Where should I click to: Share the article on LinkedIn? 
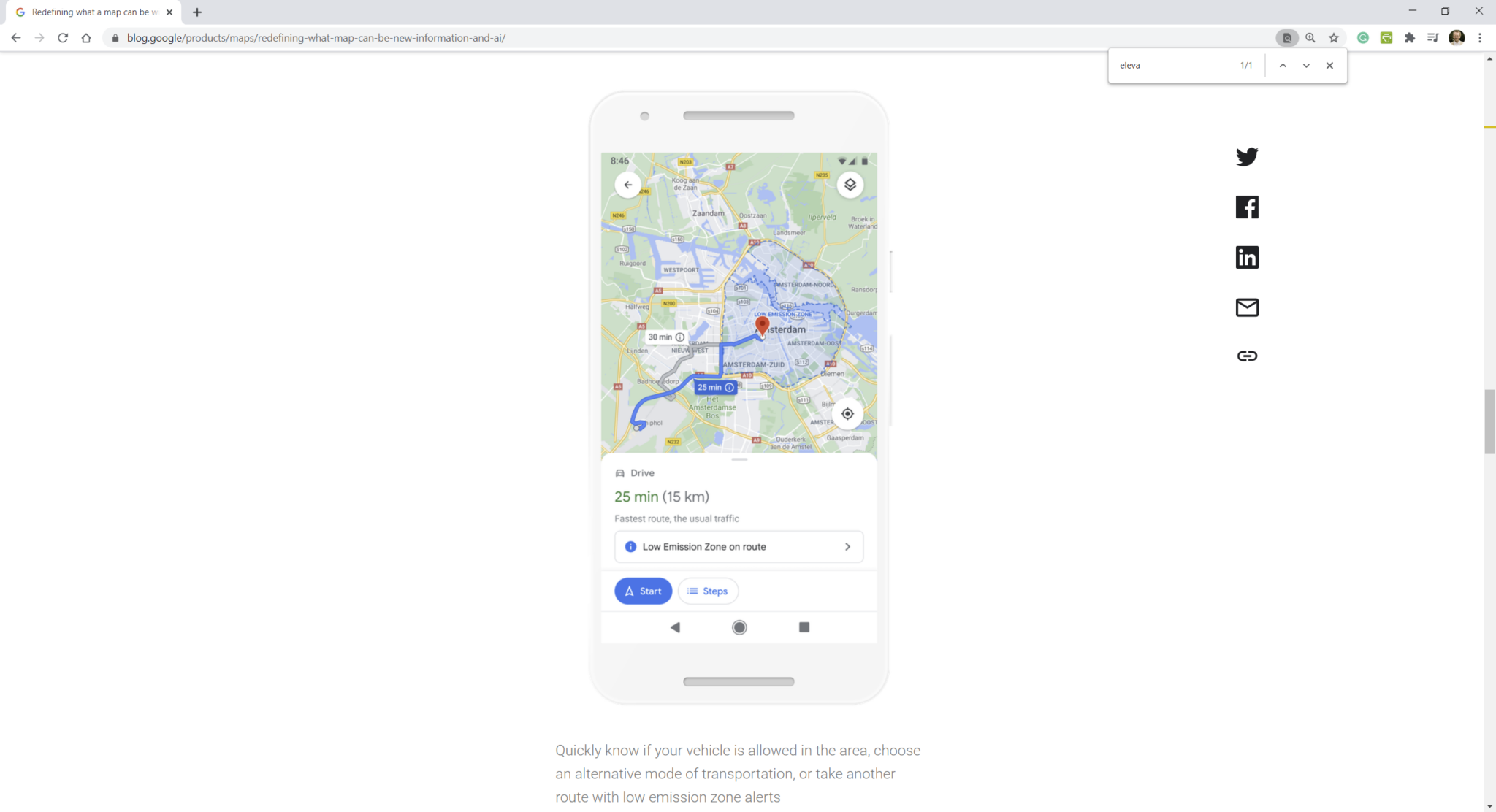(1246, 256)
